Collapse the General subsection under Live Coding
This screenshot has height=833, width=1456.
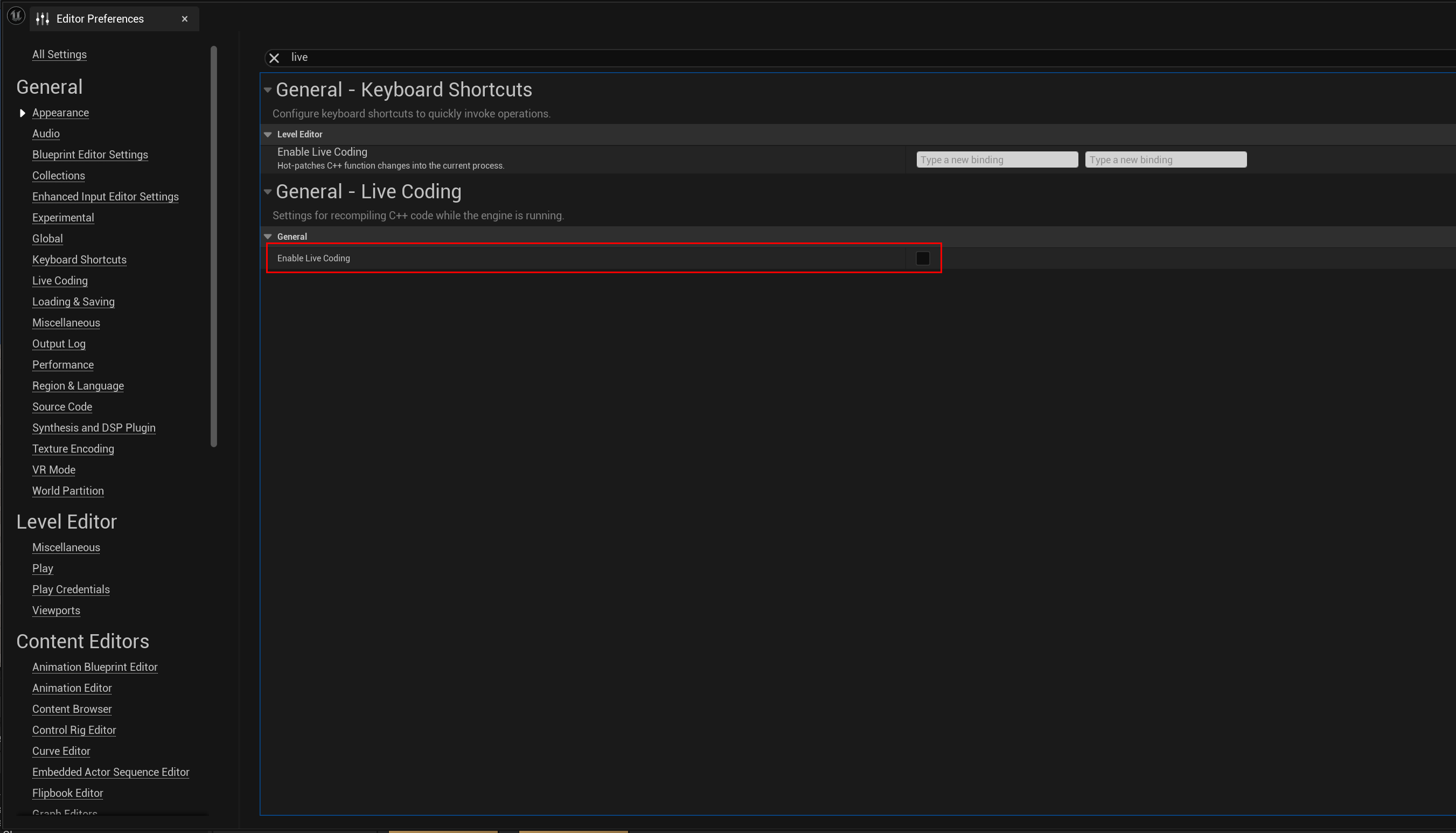point(268,237)
